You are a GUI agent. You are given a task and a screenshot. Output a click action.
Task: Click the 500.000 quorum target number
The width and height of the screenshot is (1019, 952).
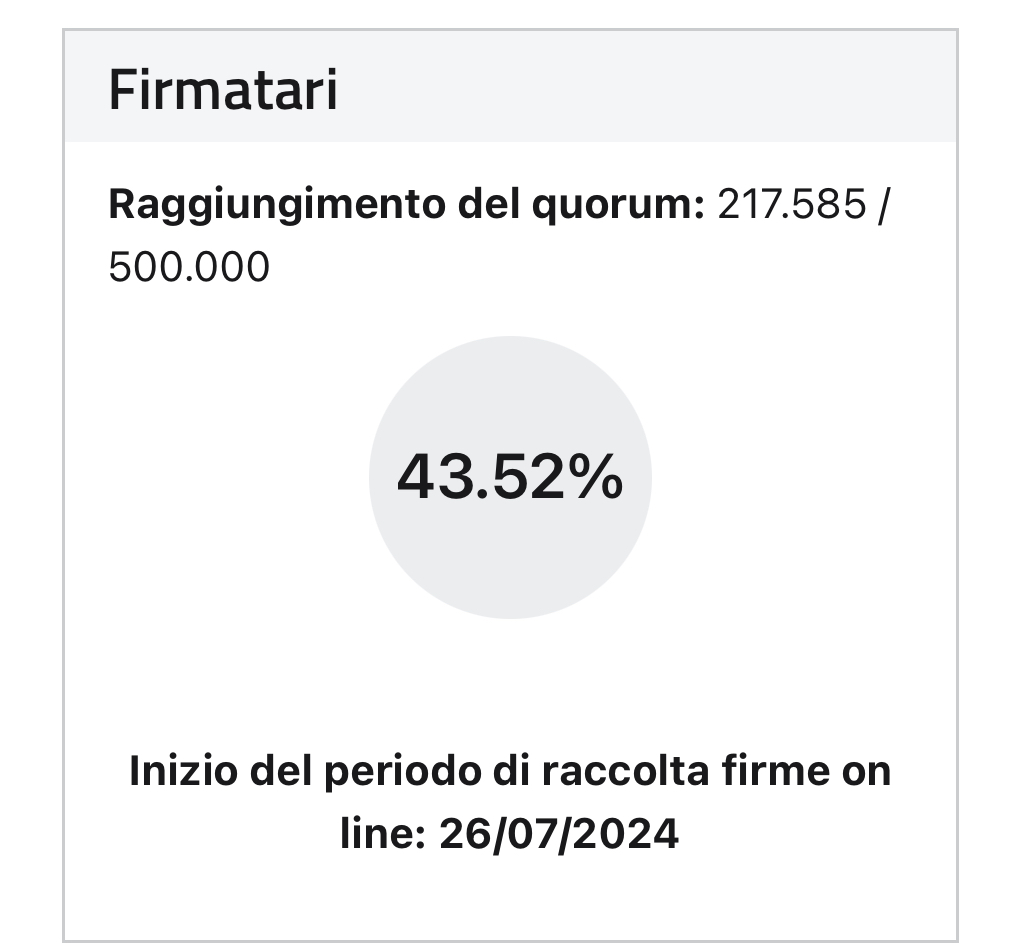click(189, 266)
